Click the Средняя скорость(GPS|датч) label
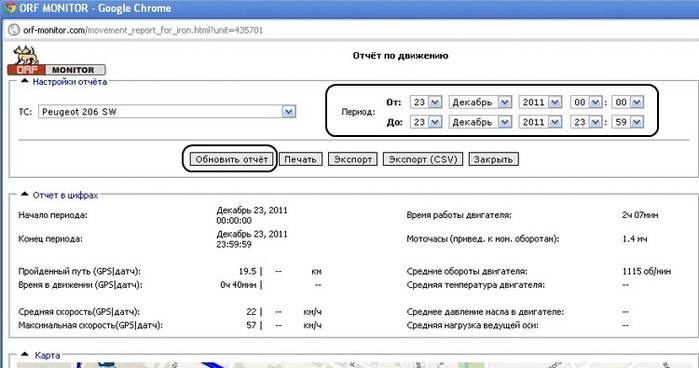This screenshot has width=699, height=368. (79, 312)
